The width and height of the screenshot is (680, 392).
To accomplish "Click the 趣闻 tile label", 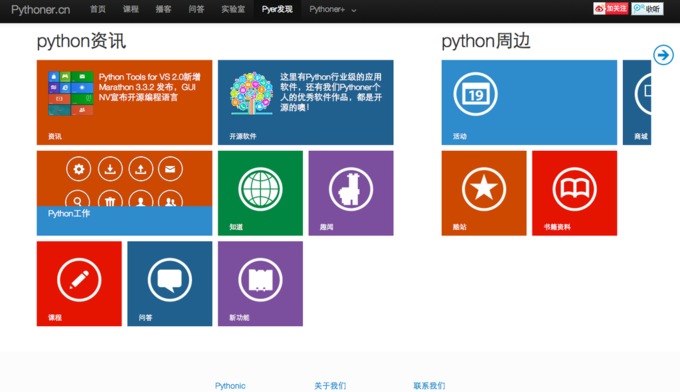I will pos(326,227).
